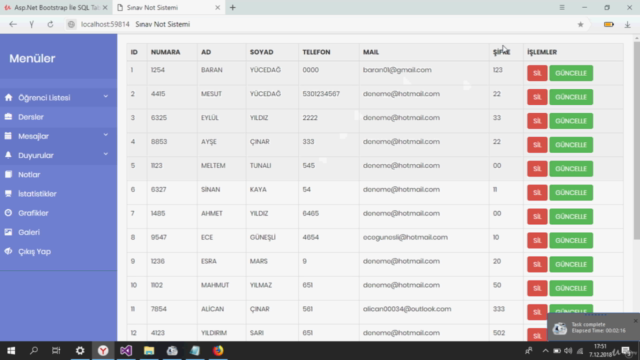Expand the Mesajlar submenu chevron
This screenshot has height=360, width=640.
click(x=106, y=135)
